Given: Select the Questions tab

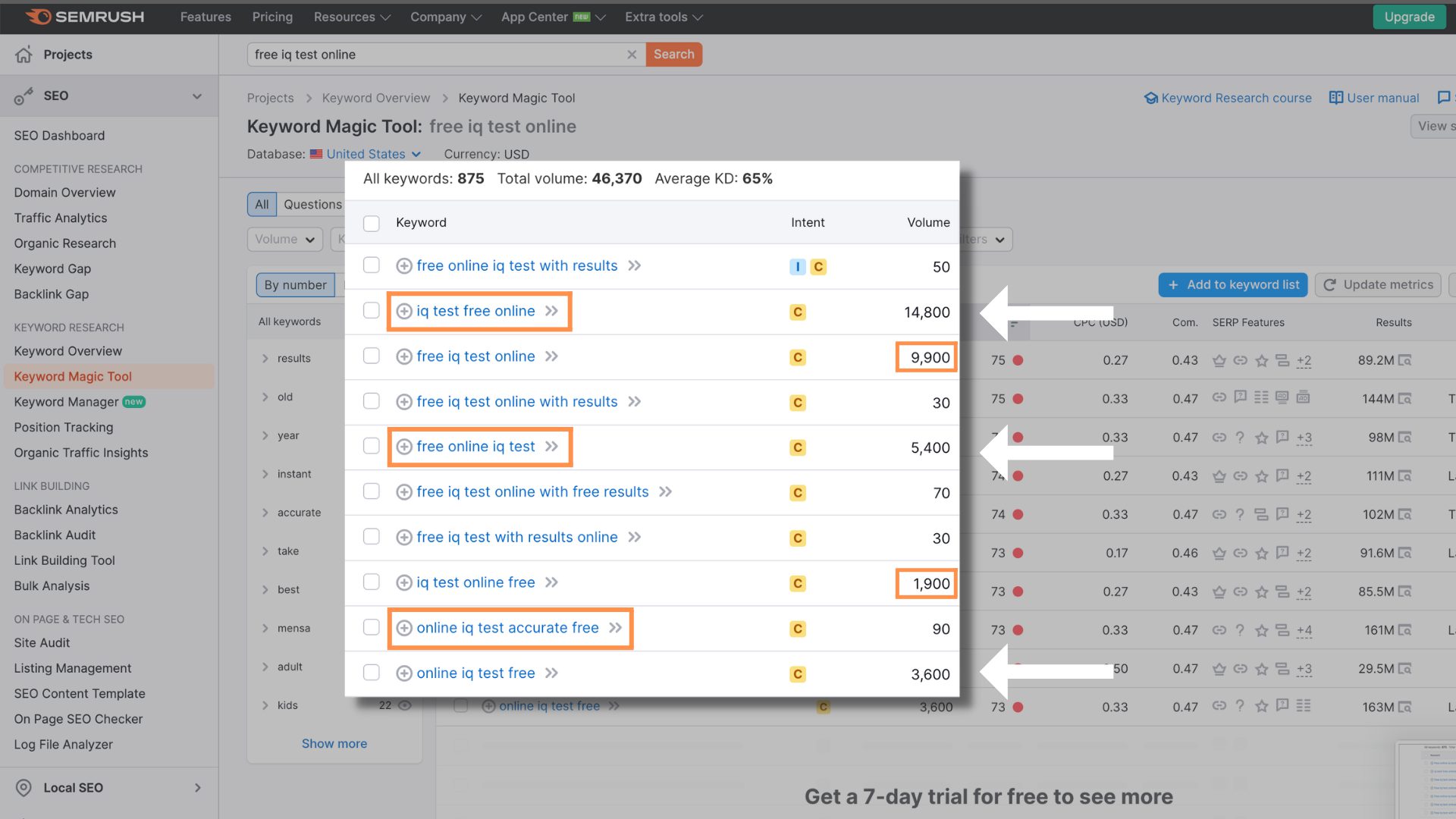Looking at the screenshot, I should click(312, 204).
